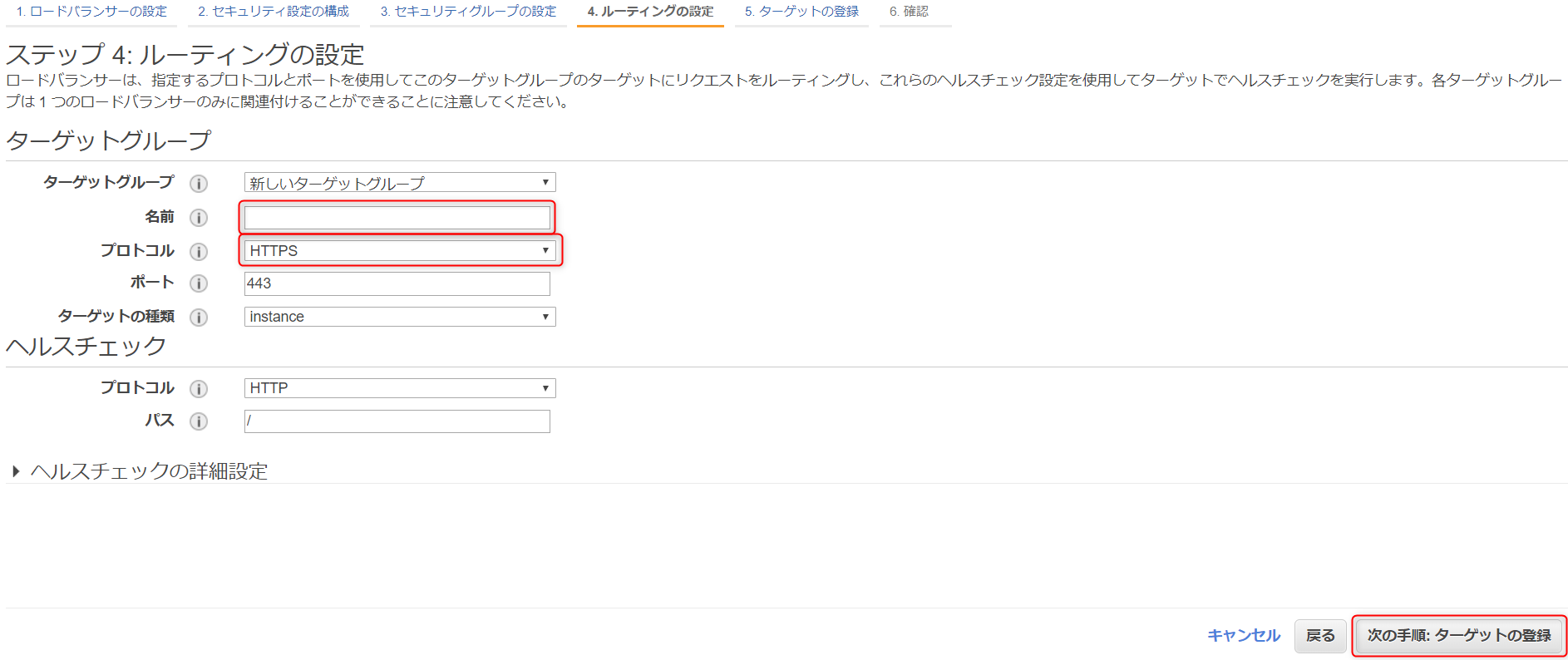Open the HTTP health check protocol dropdown

coord(400,388)
